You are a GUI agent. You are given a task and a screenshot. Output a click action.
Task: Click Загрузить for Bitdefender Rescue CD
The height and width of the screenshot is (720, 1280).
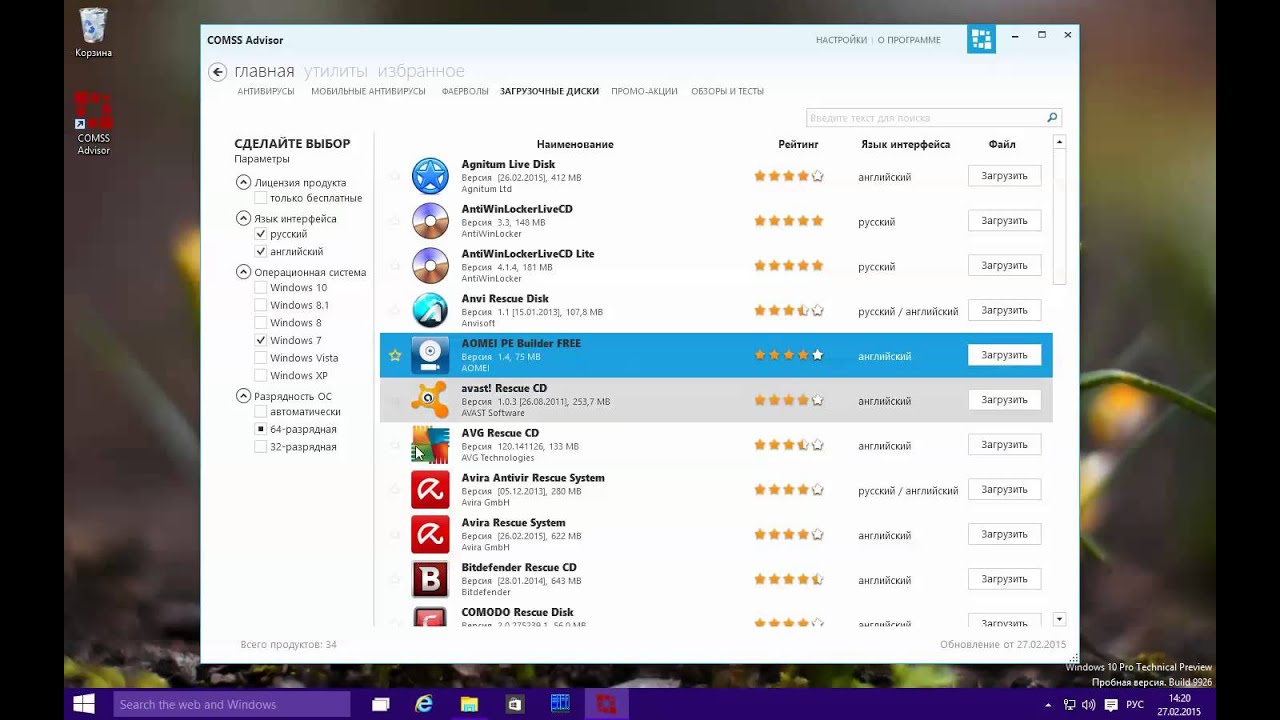coord(1004,579)
